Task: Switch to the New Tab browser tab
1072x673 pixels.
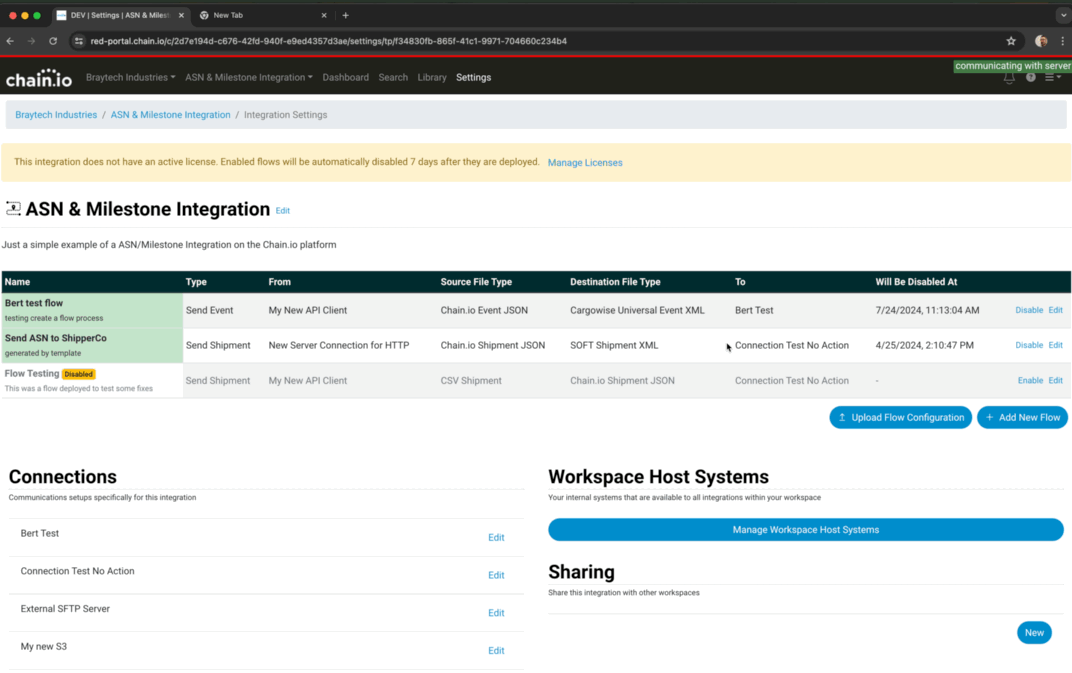Action: [x=263, y=15]
